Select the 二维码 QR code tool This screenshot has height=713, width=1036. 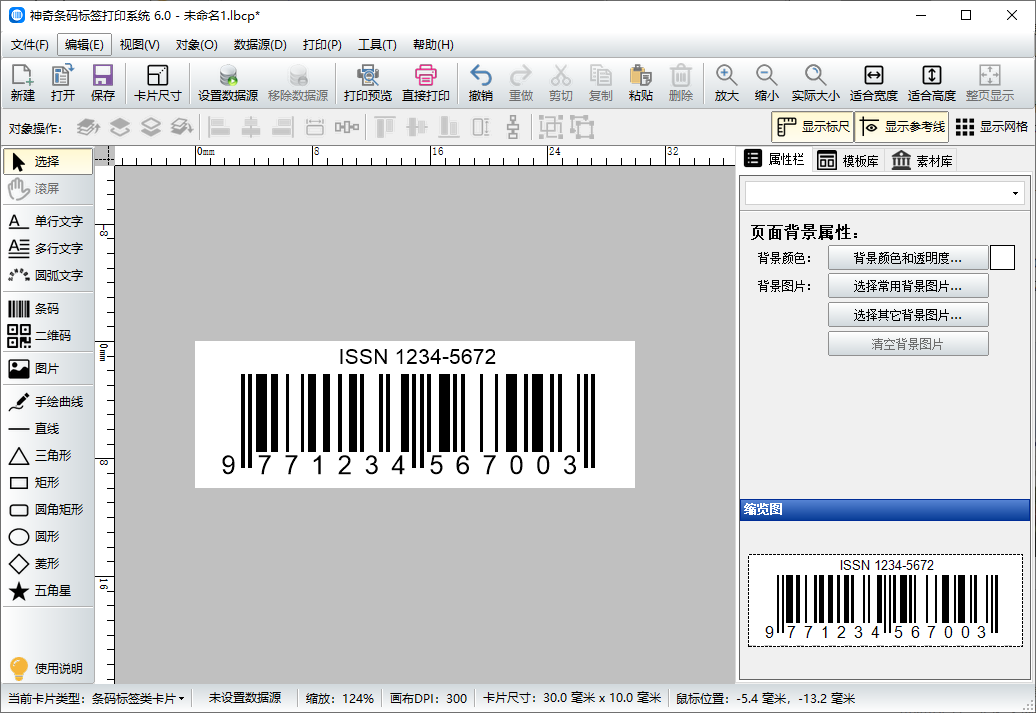tap(47, 336)
